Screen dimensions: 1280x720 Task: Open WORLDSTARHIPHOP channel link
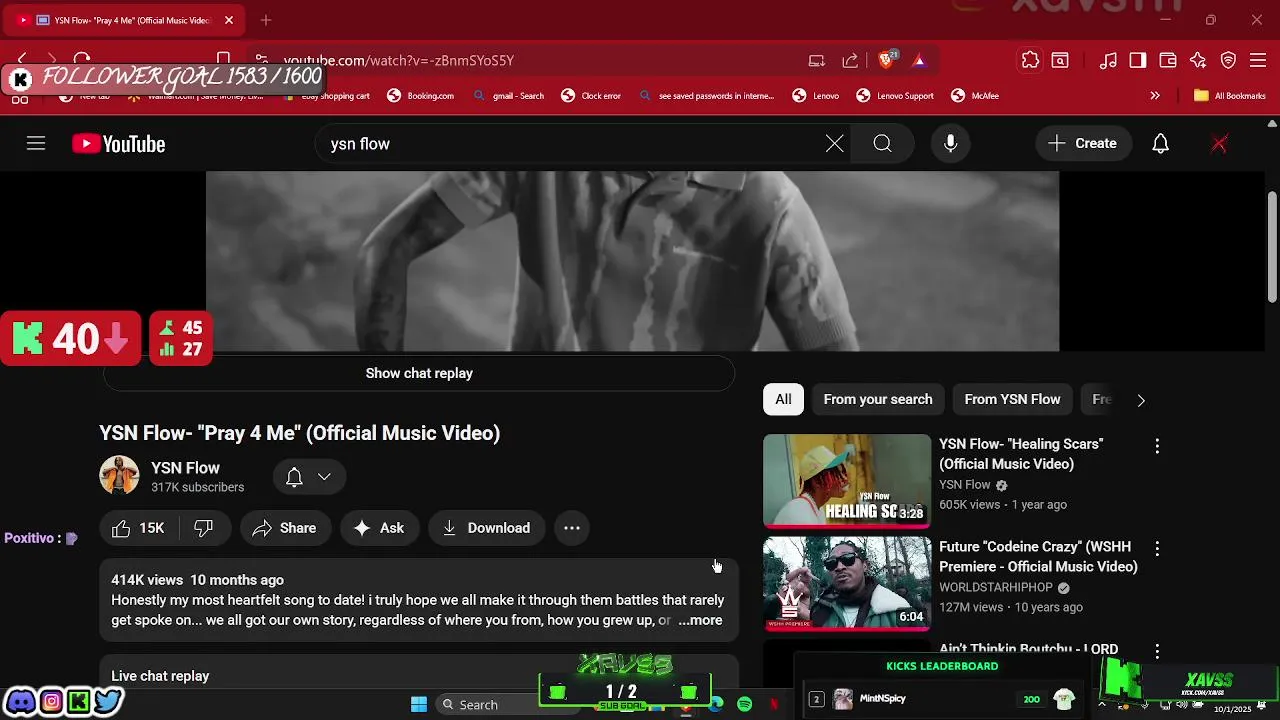coord(996,587)
